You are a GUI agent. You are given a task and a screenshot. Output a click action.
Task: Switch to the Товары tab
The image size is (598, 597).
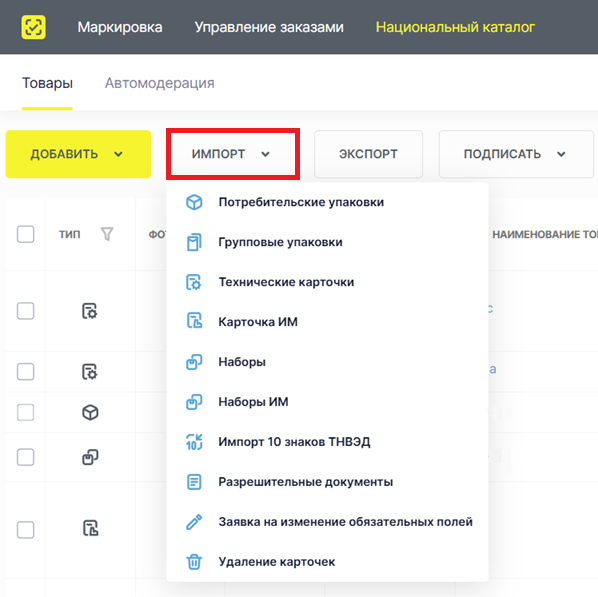(47, 83)
